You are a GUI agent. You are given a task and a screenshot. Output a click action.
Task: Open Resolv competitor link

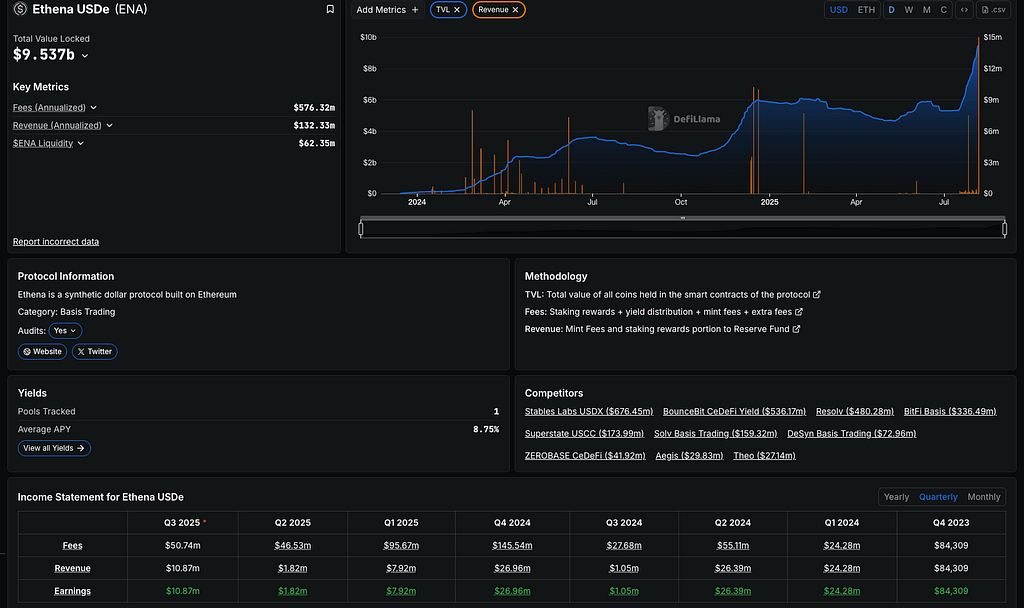(855, 411)
